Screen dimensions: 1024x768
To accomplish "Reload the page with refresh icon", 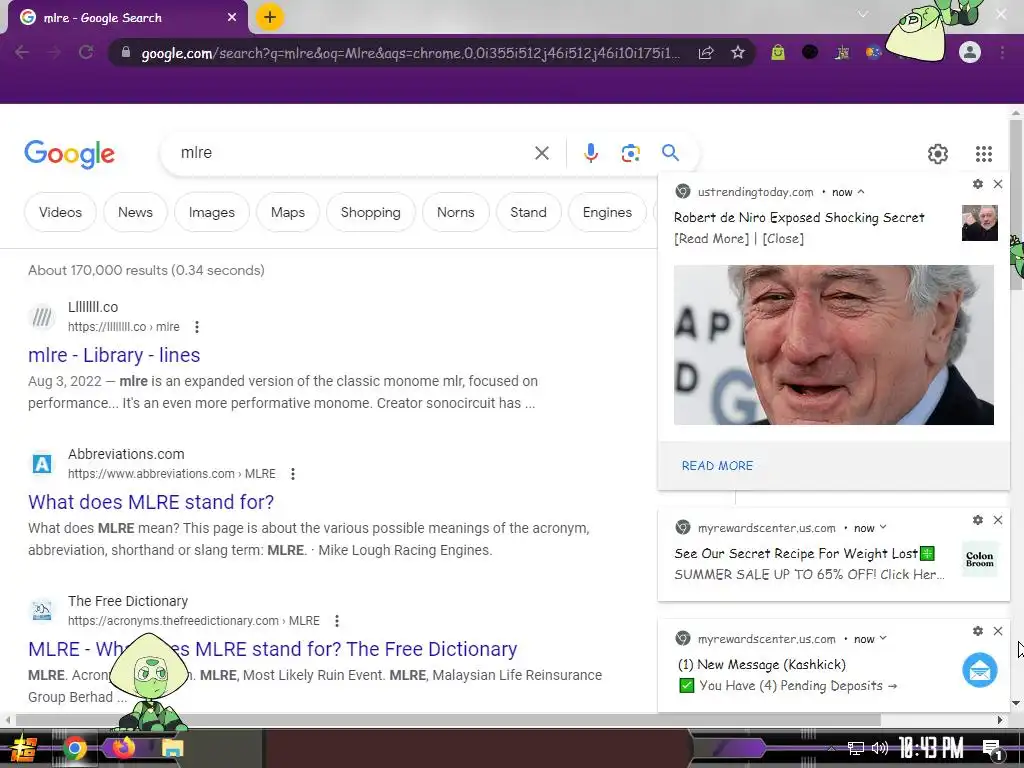I will [x=86, y=52].
